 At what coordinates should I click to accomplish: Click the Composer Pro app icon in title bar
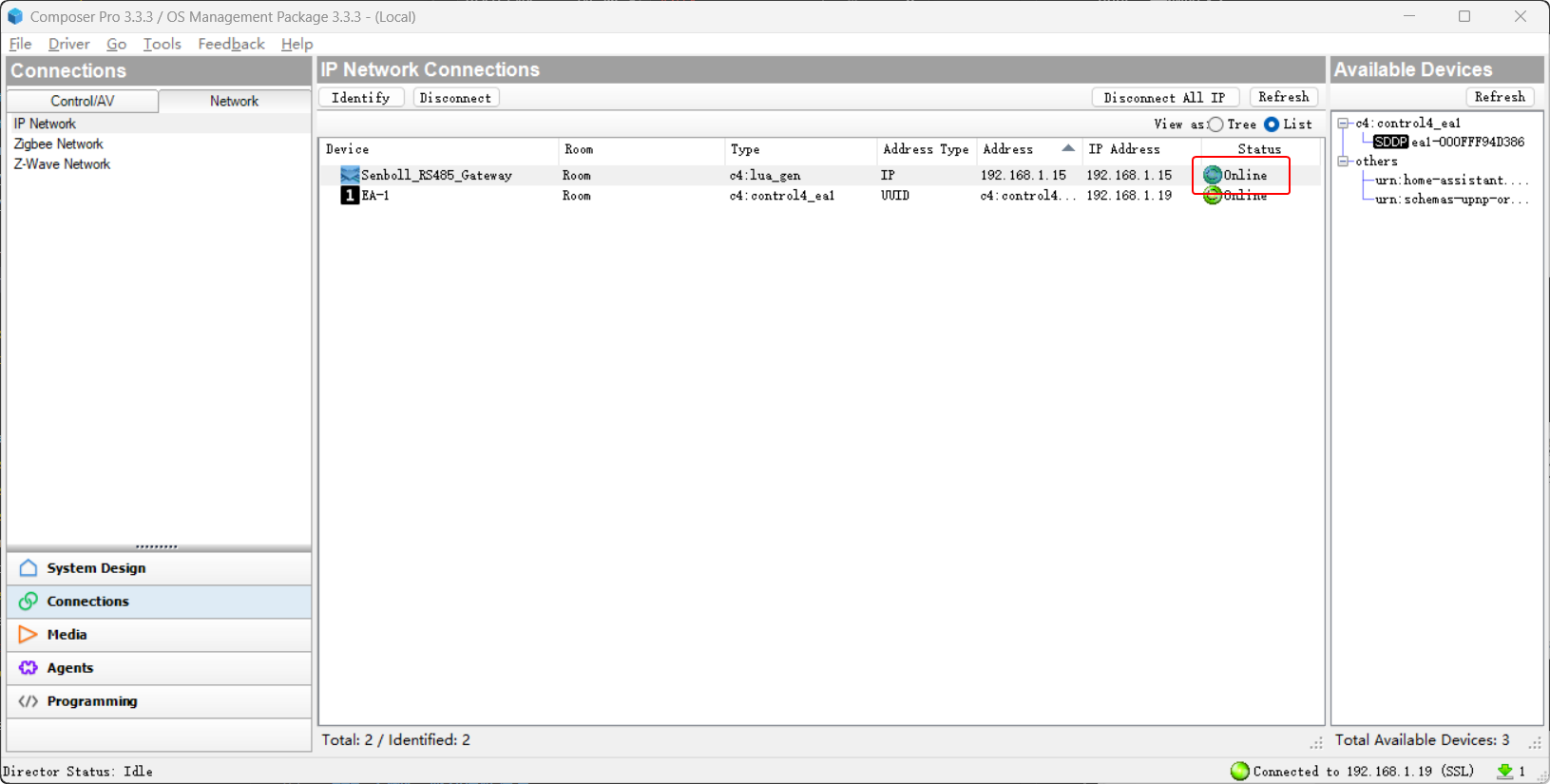point(14,16)
